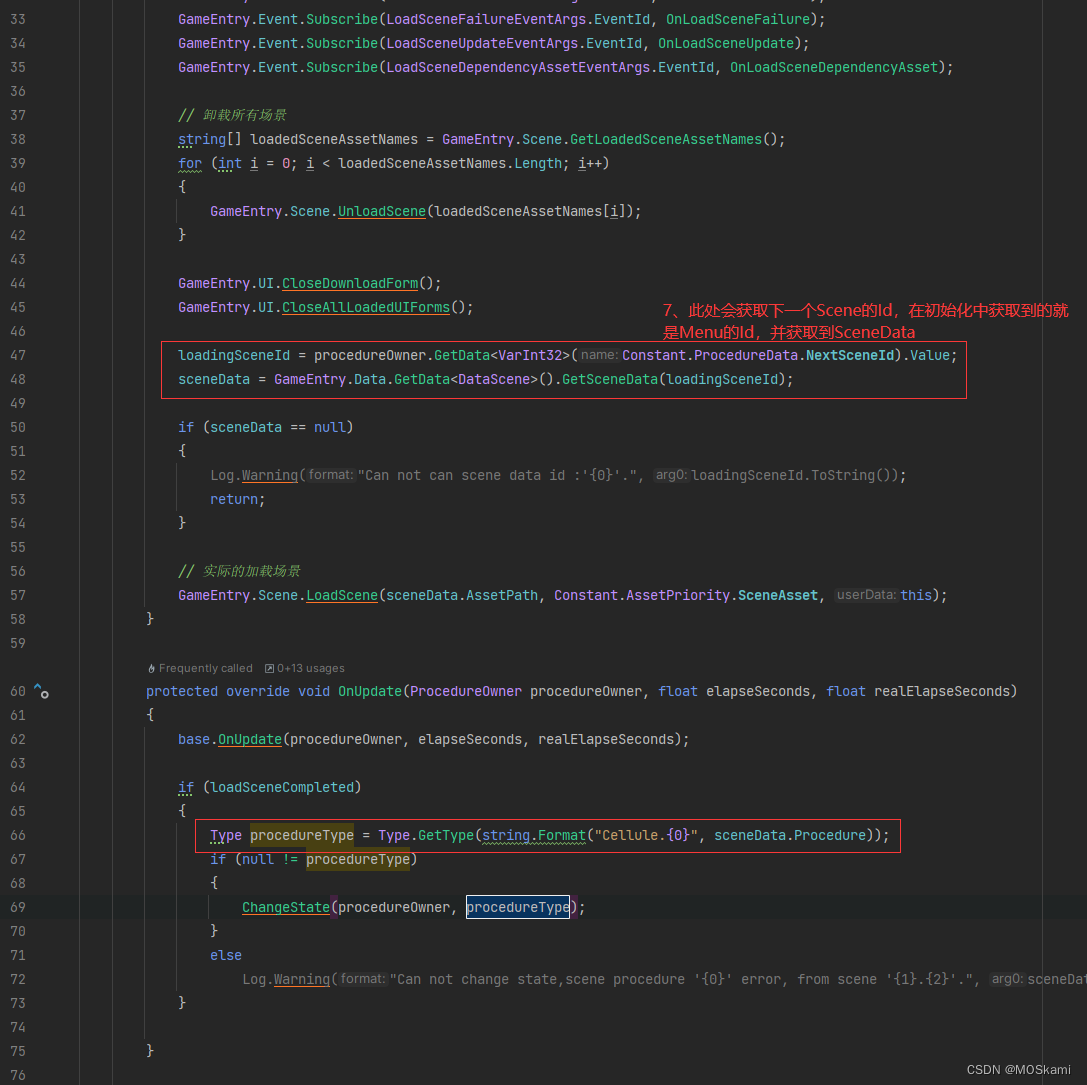Click the override gutter icon on line 60
The image size is (1087, 1085).
click(x=41, y=691)
